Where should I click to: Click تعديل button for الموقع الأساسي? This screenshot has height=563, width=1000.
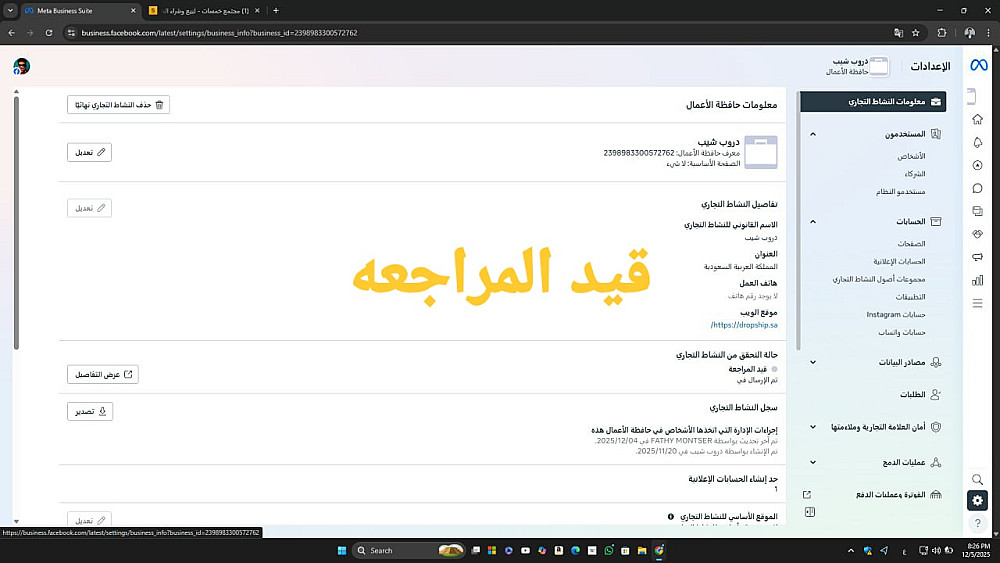click(x=89, y=520)
